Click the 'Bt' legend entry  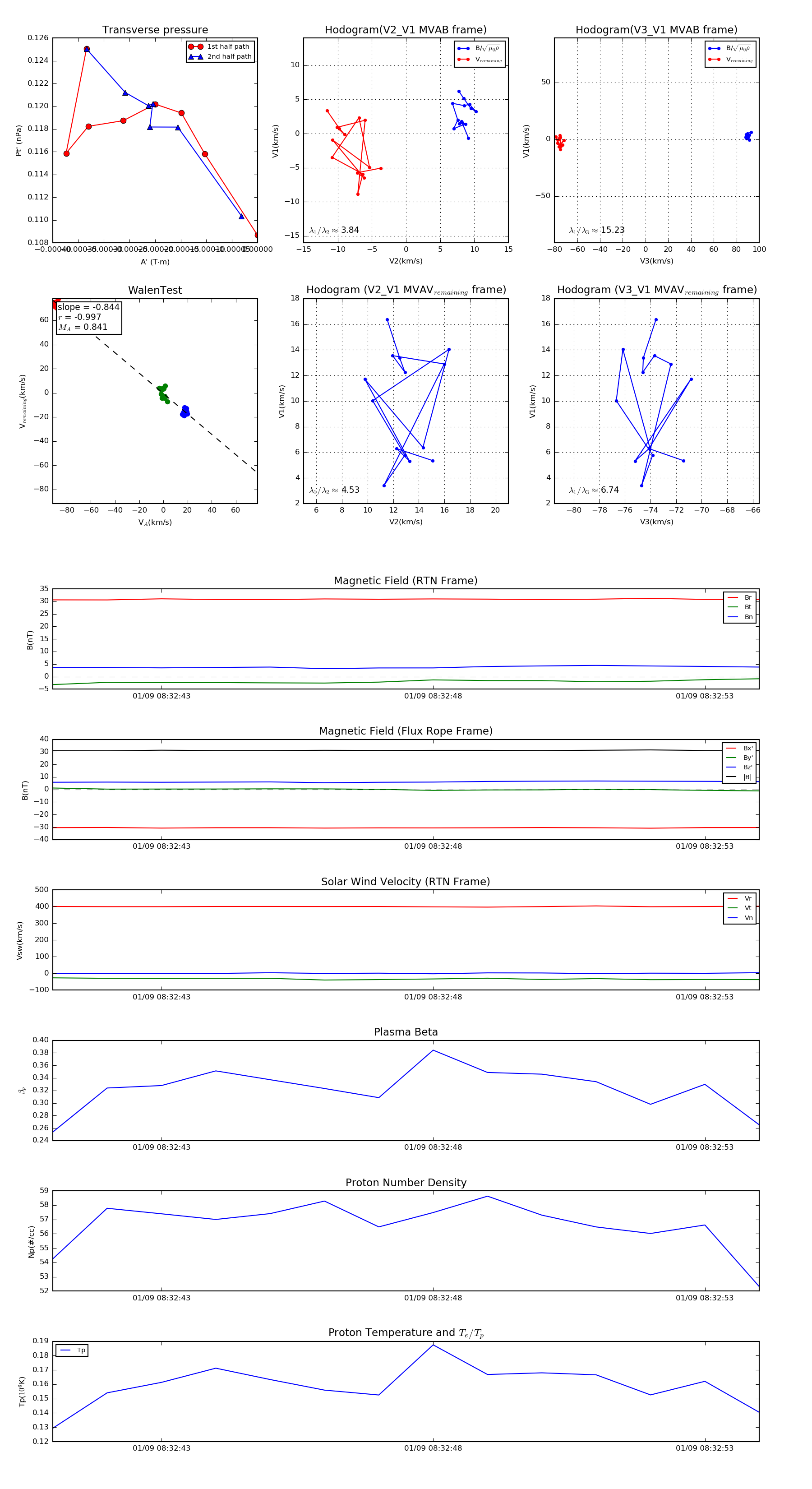pos(740,607)
